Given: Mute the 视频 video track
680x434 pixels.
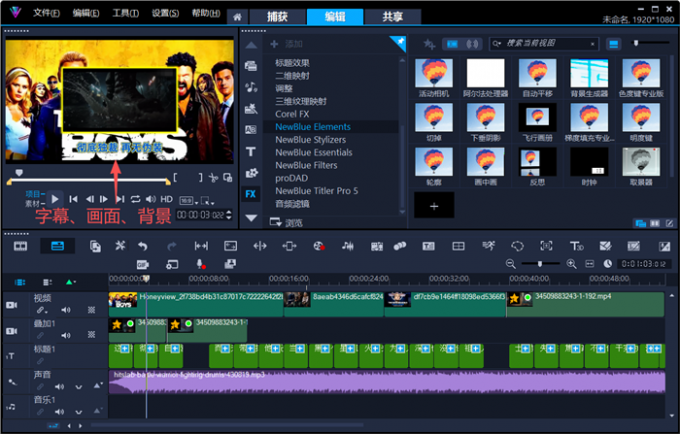Looking at the screenshot, I should click(66, 310).
